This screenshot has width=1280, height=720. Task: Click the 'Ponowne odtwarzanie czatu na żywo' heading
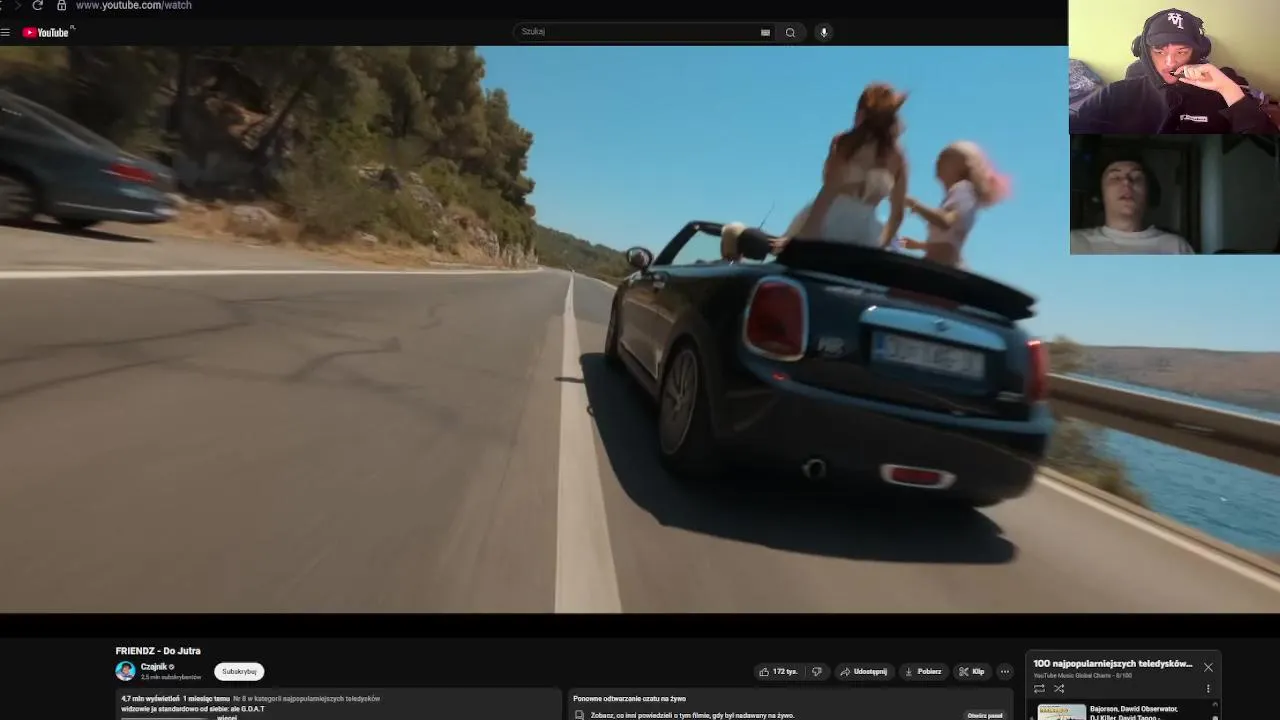(629, 699)
